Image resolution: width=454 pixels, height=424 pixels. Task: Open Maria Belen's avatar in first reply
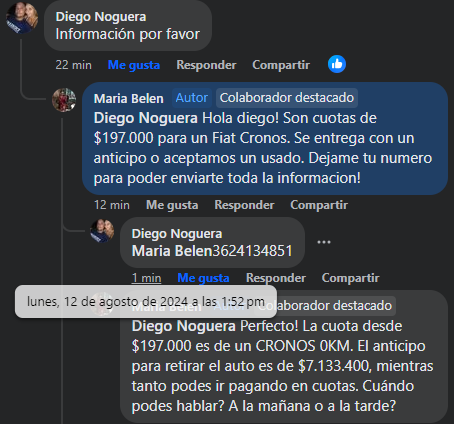tap(64, 100)
